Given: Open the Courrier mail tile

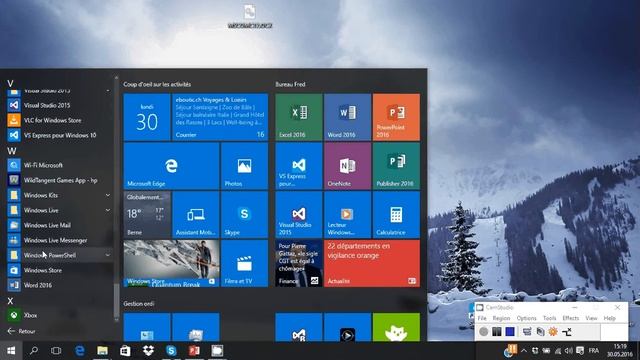Looking at the screenshot, I should click(x=220, y=117).
